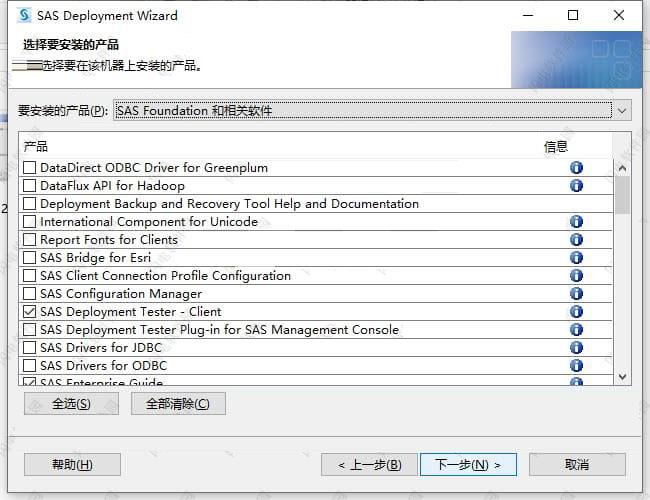This screenshot has height=500, width=650.
Task: Go back with 上一步(B)
Action: (x=369, y=464)
